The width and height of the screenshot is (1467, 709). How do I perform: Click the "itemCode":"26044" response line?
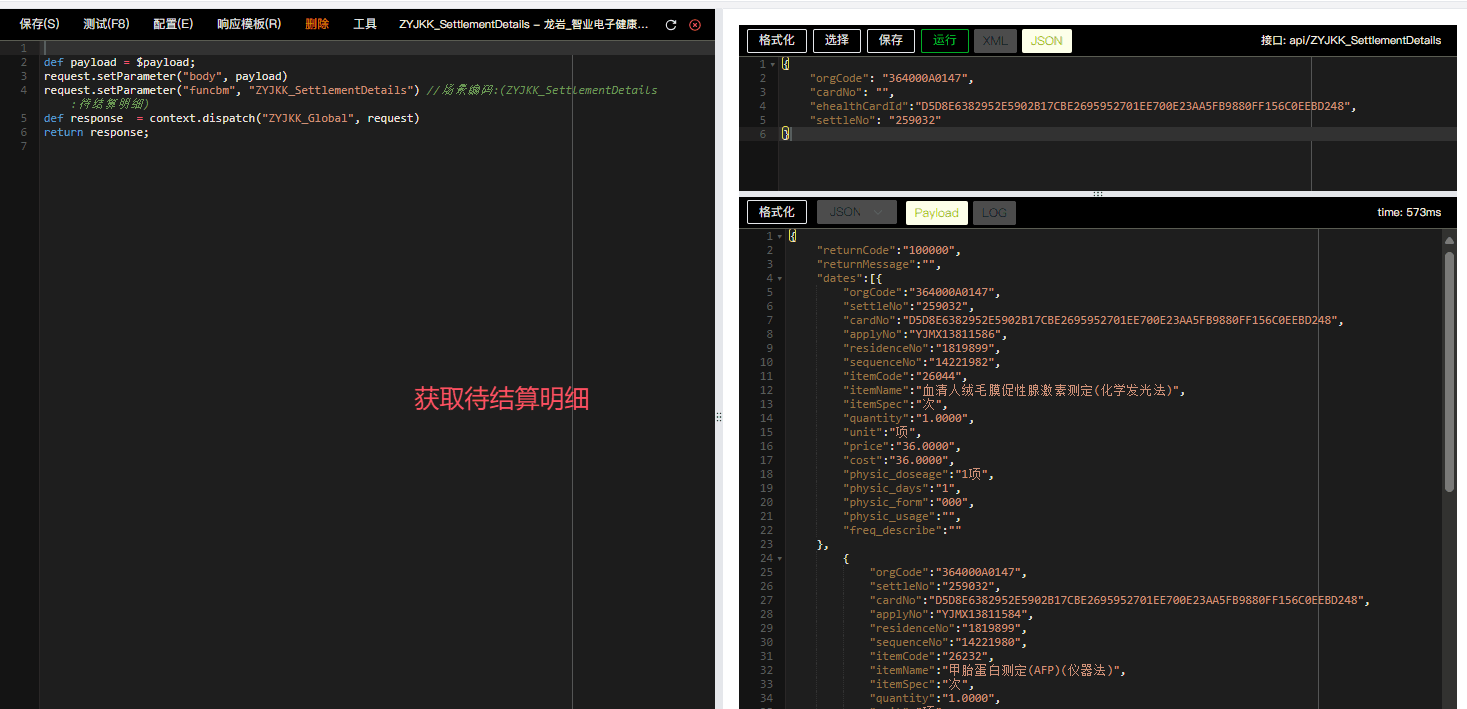click(906, 376)
